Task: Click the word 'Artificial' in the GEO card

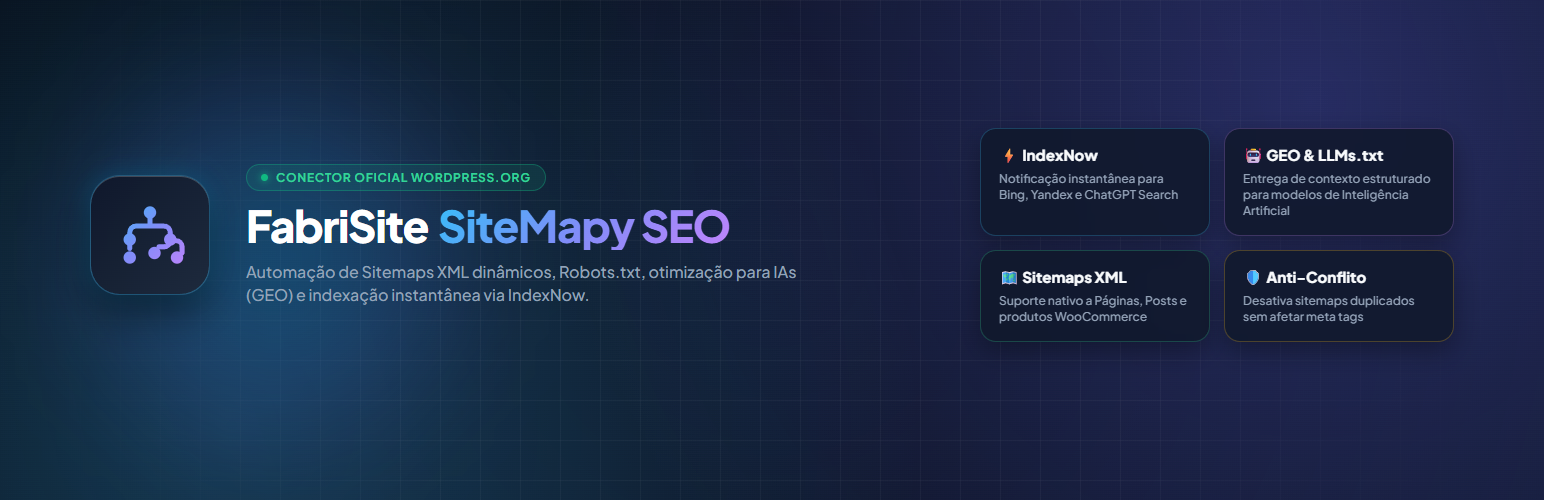Action: (x=1266, y=211)
